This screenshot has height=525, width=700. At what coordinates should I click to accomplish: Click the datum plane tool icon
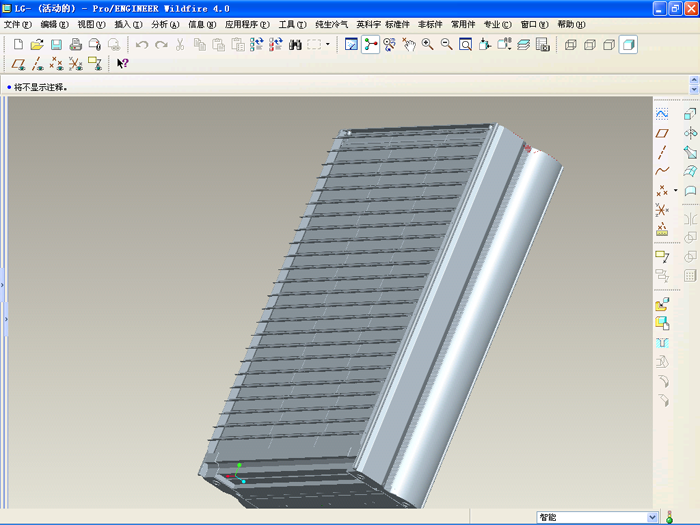coord(661,133)
